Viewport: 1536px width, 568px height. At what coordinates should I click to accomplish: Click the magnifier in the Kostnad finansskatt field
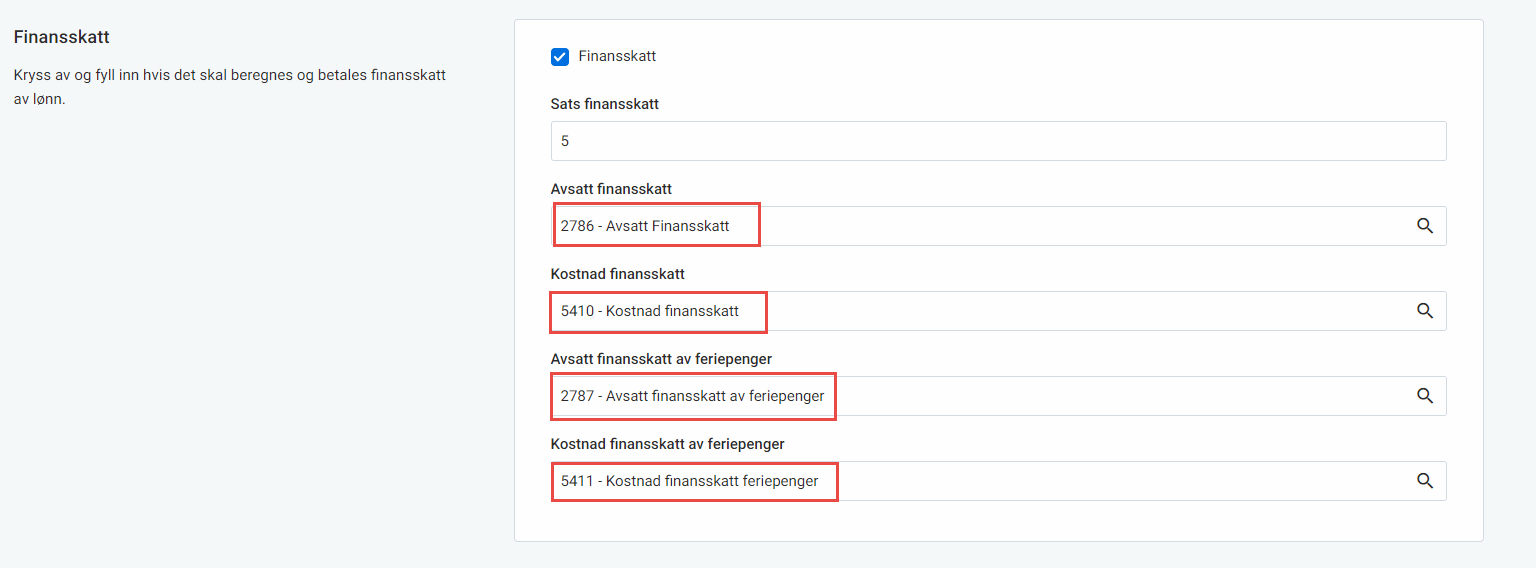tap(1425, 311)
